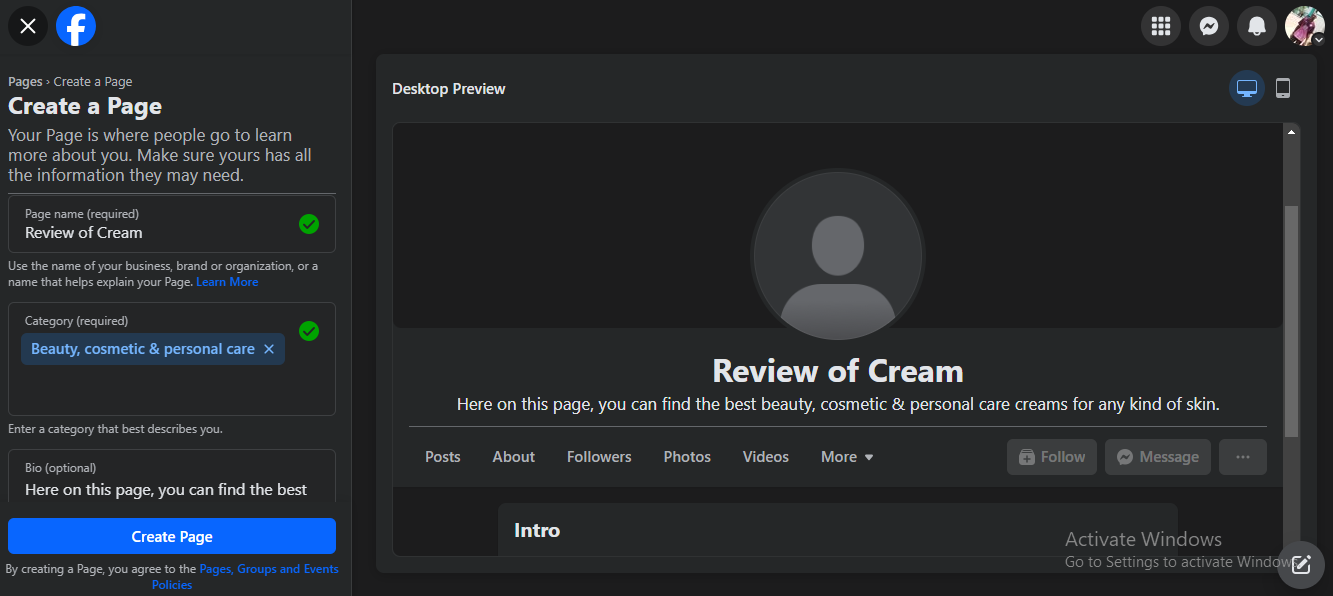Select the About tab in preview
This screenshot has height=596, width=1333.
514,457
